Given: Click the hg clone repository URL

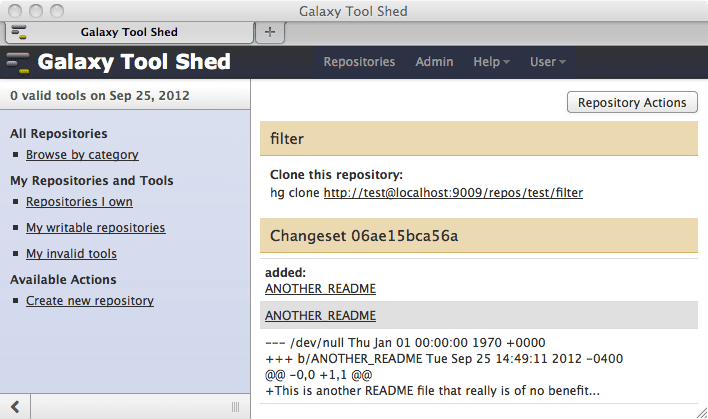Looking at the screenshot, I should [452, 192].
